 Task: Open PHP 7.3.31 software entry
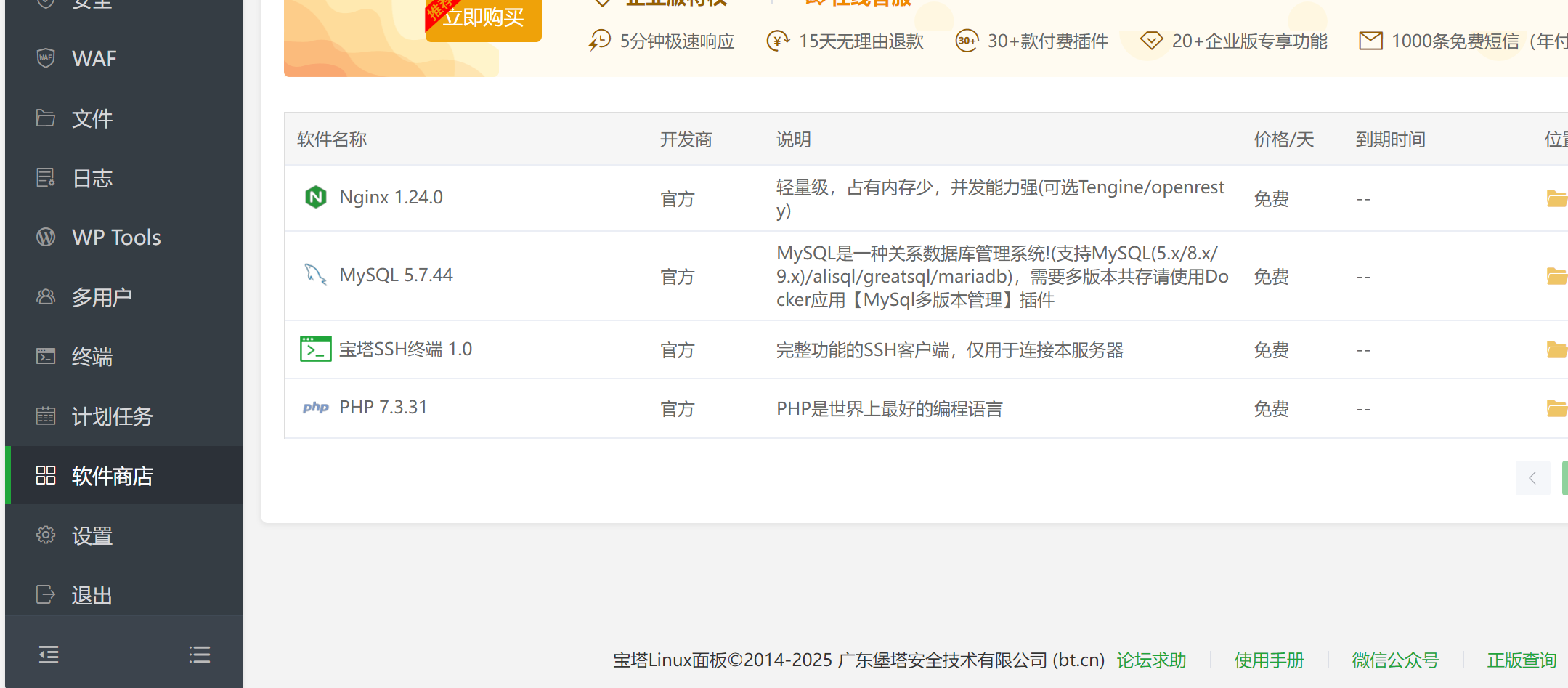(383, 407)
